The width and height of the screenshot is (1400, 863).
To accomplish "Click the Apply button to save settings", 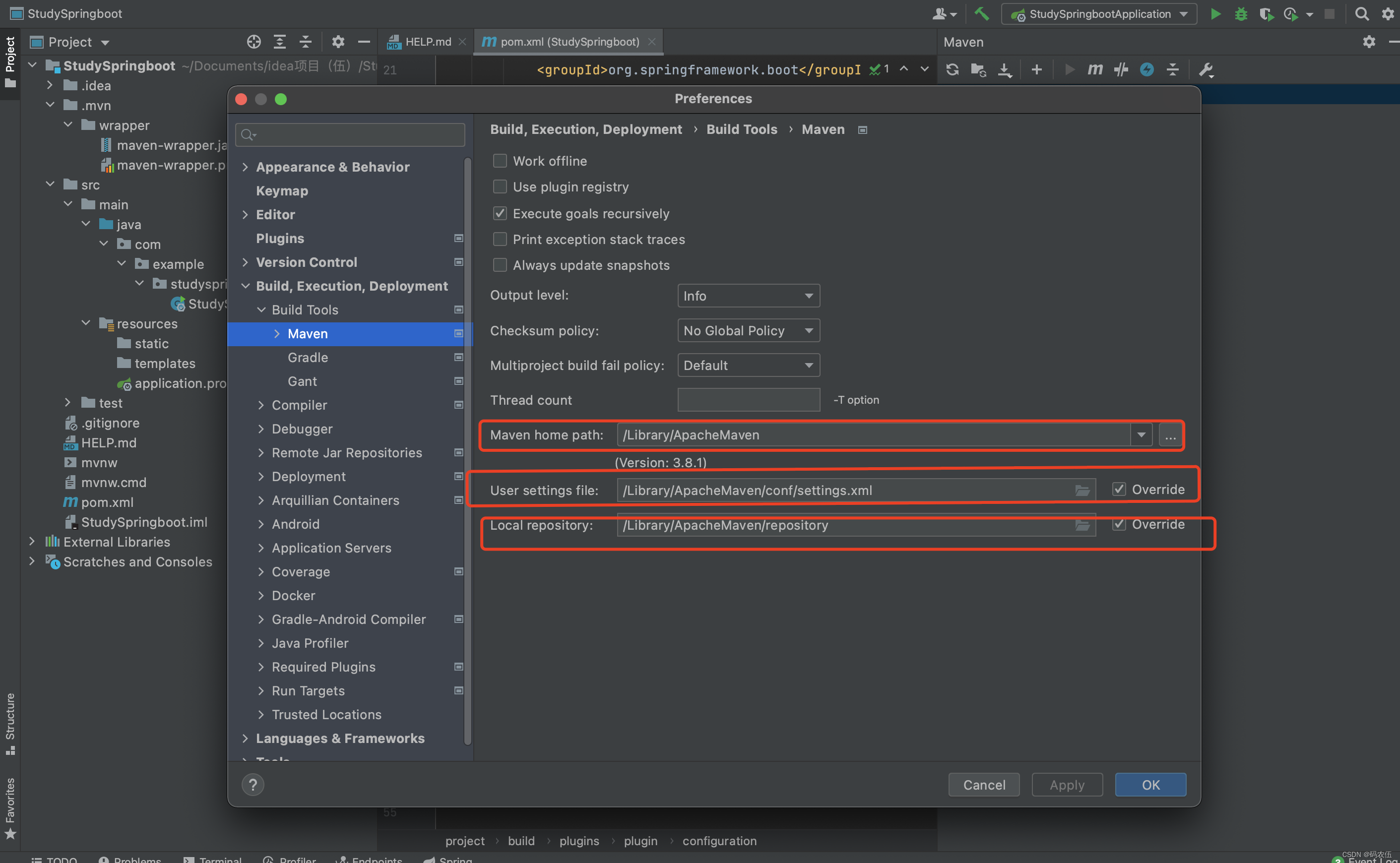I will [x=1067, y=784].
